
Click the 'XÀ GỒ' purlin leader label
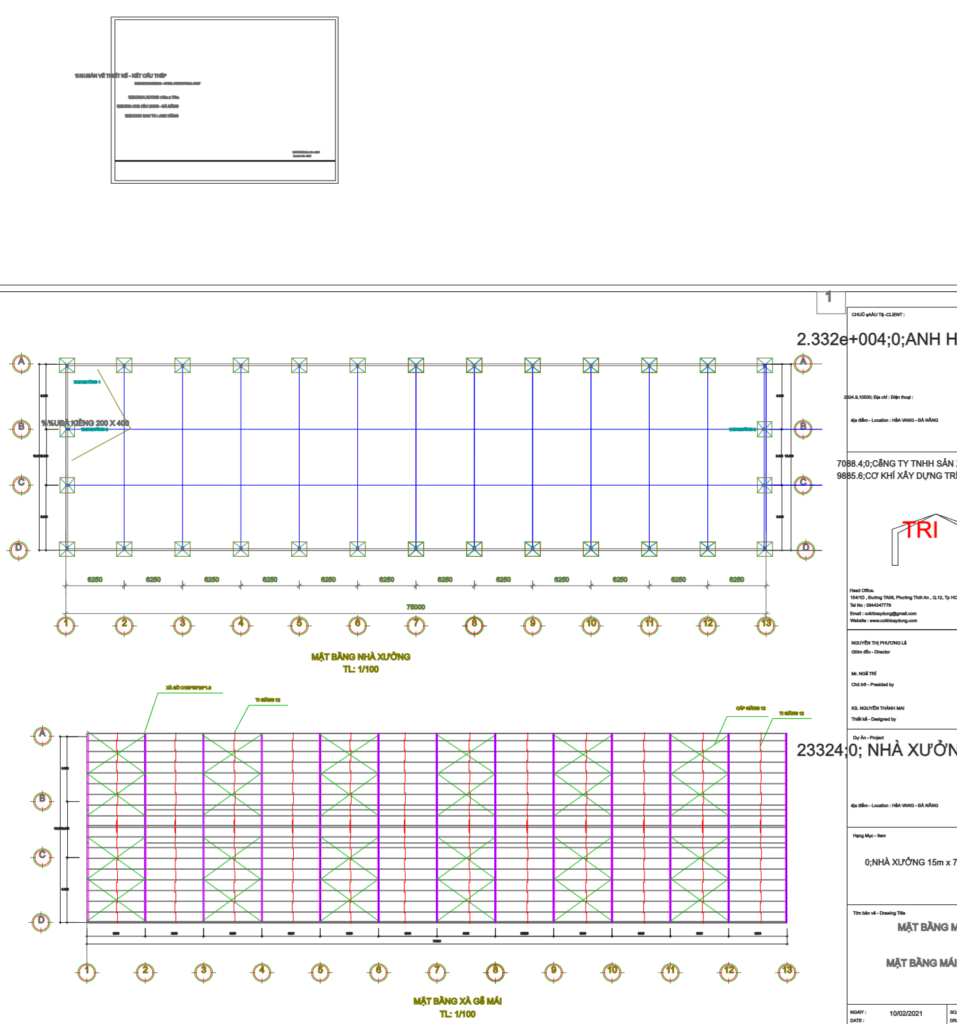click(x=188, y=688)
